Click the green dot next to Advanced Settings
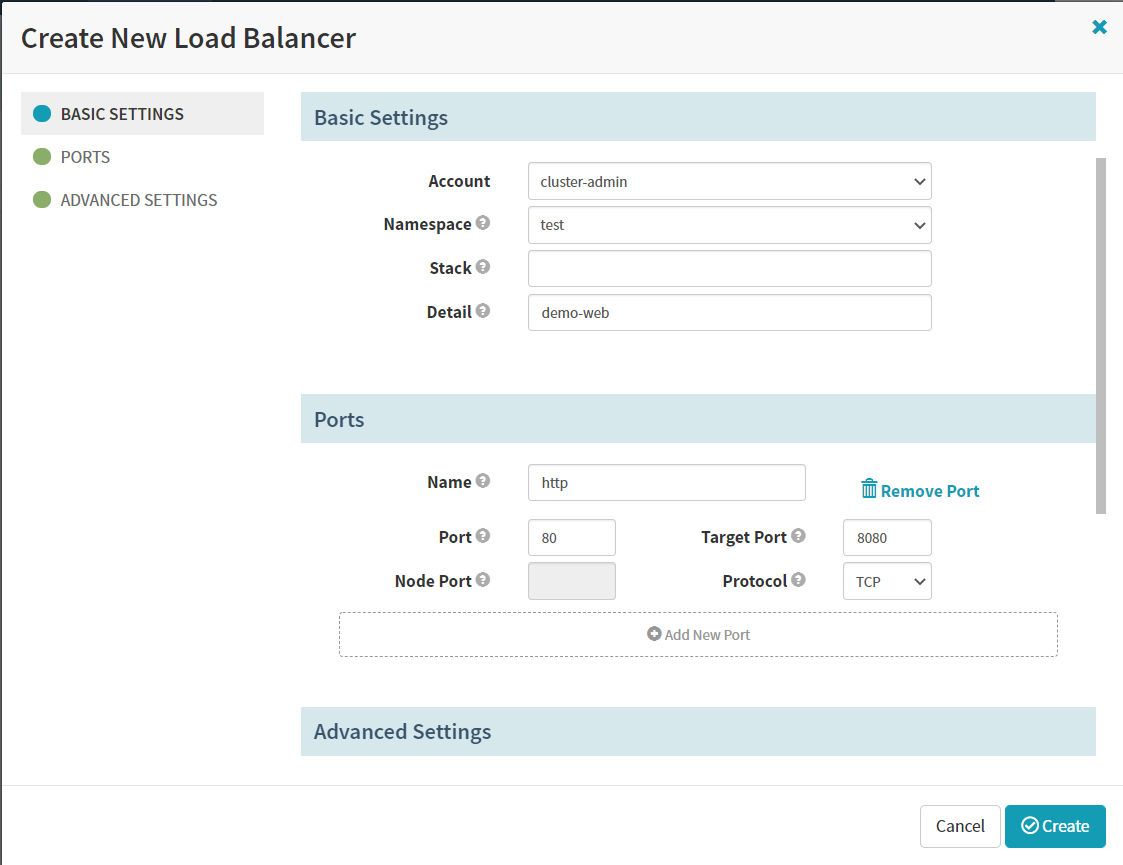Image resolution: width=1123 pixels, height=865 pixels. (x=42, y=199)
